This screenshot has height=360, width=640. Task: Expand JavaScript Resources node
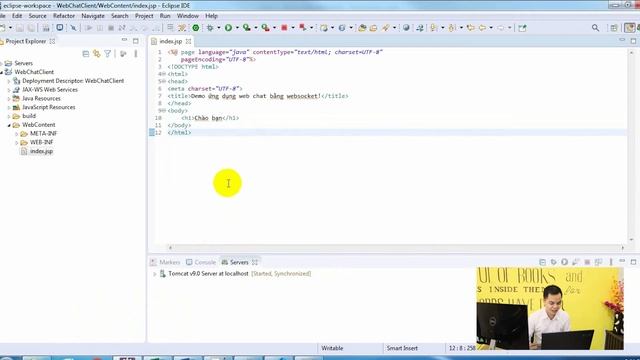tap(9, 107)
